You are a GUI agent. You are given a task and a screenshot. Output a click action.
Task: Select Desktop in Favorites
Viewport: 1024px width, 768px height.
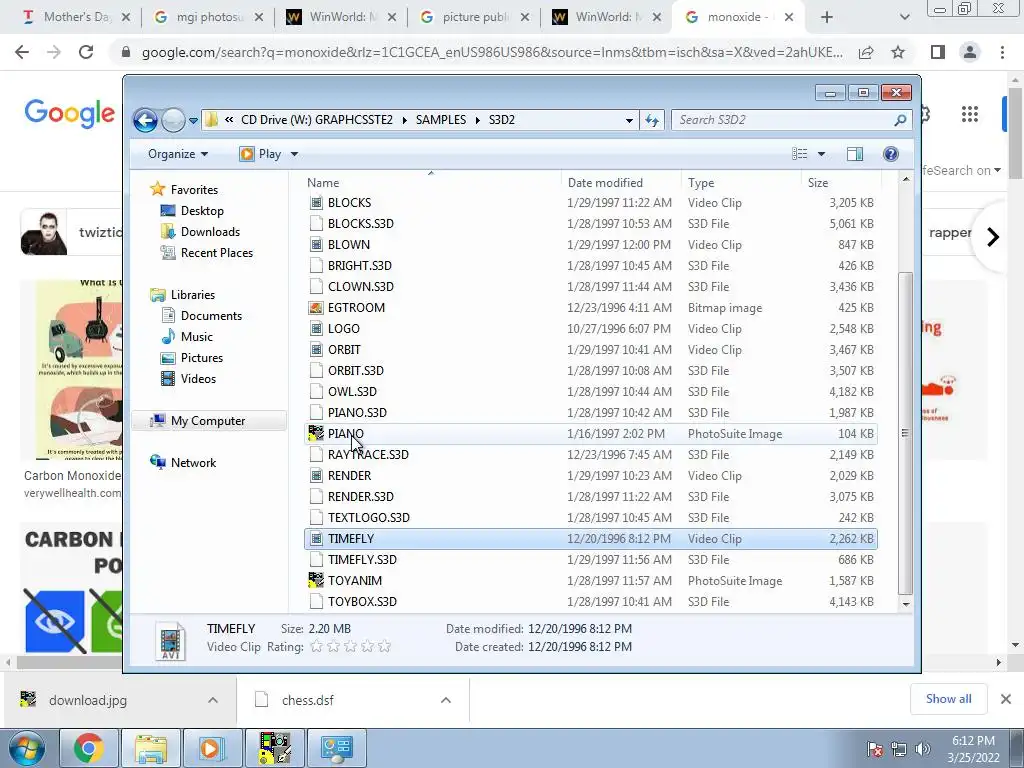click(x=193, y=211)
